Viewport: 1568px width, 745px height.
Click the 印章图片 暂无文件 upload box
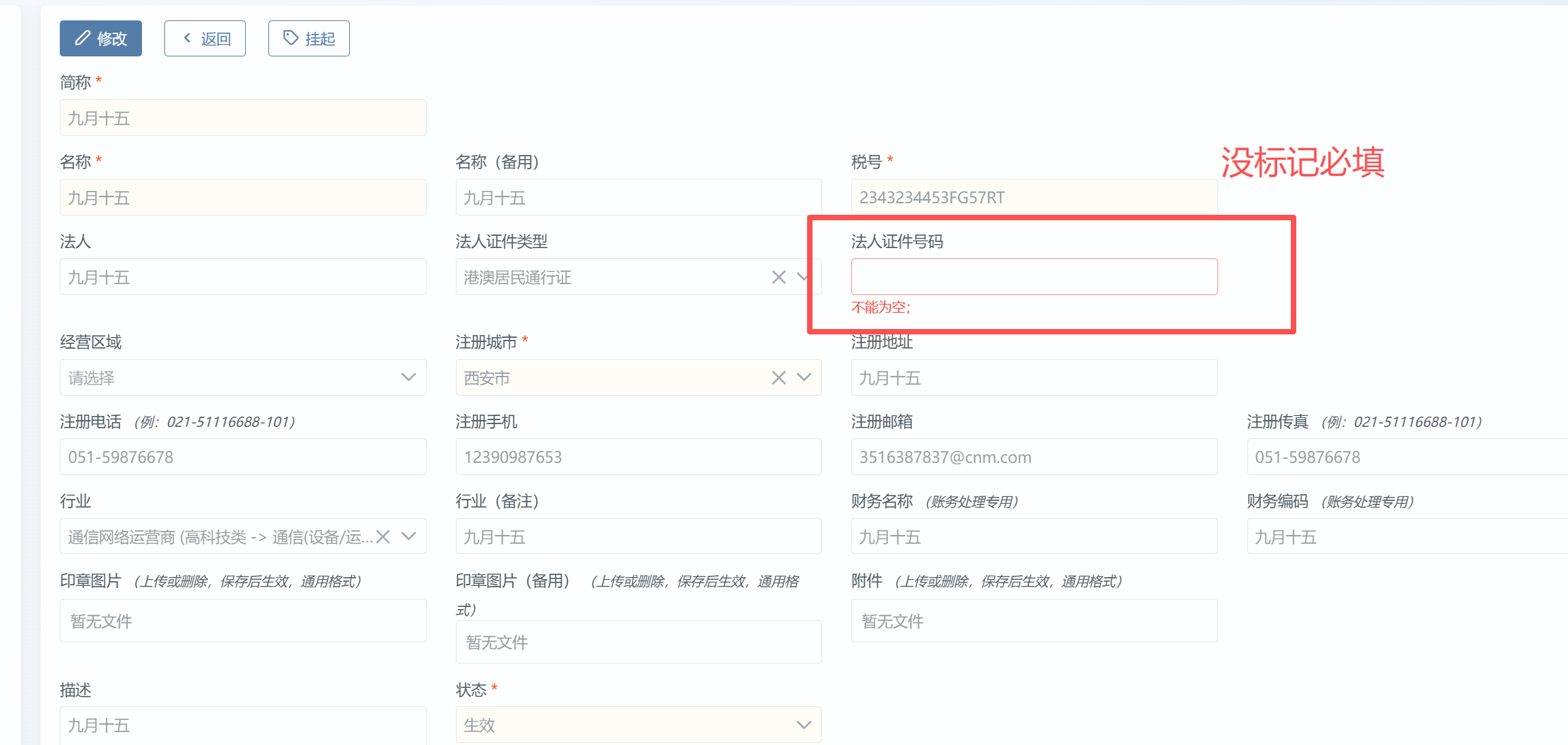[243, 621]
